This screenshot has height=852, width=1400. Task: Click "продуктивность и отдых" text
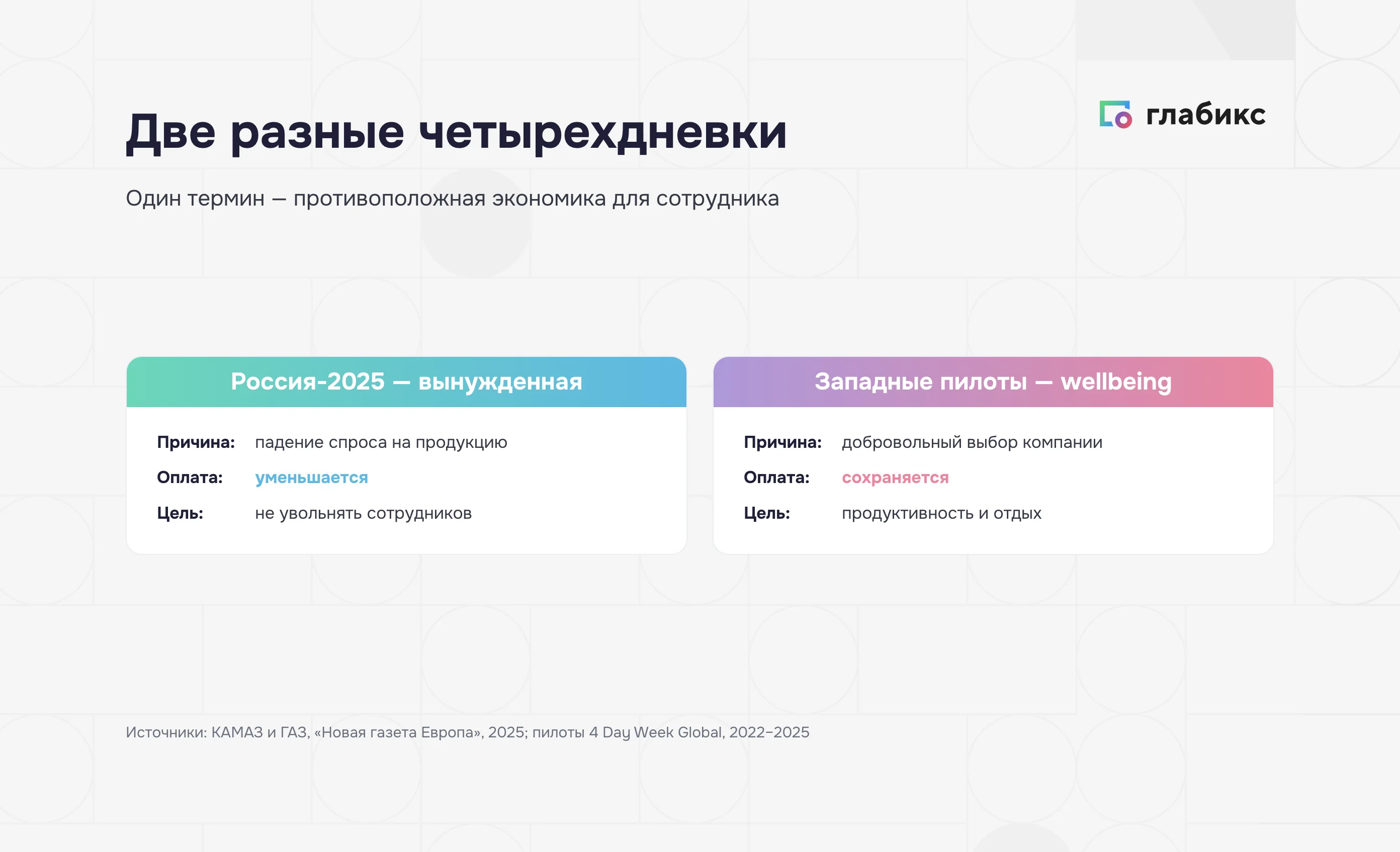coord(941,514)
